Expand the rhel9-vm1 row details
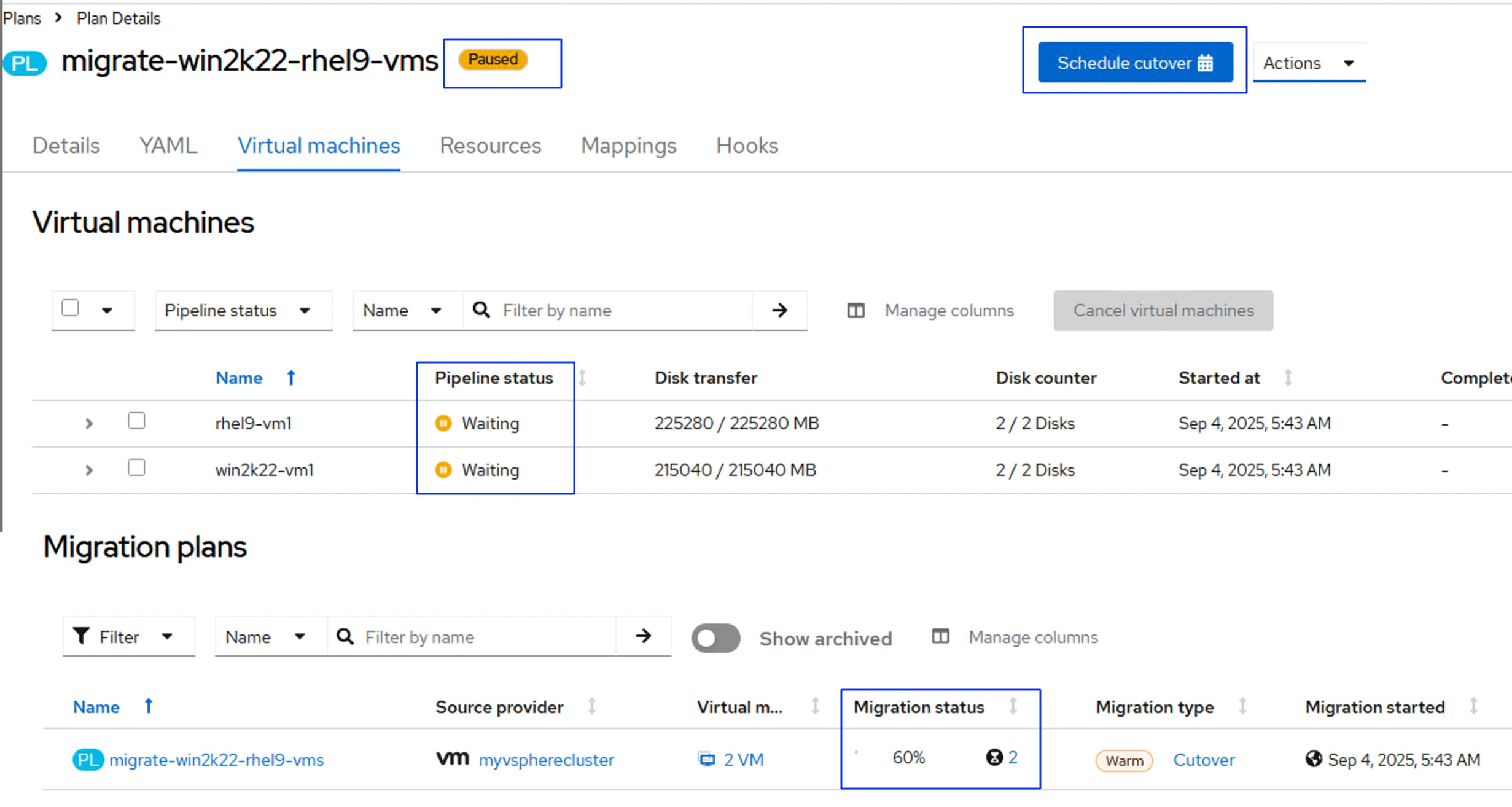Image resolution: width=1512 pixels, height=807 pixels. pos(89,423)
